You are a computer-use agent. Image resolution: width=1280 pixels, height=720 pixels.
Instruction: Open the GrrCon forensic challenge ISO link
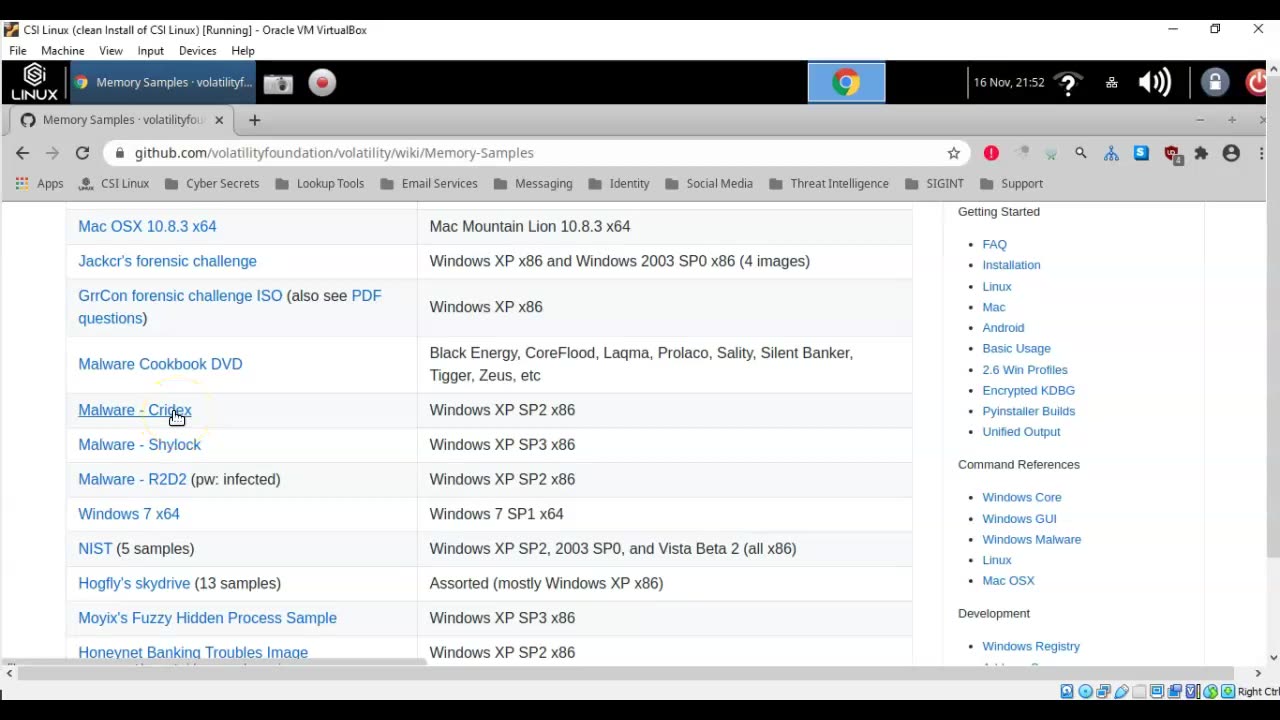180,296
